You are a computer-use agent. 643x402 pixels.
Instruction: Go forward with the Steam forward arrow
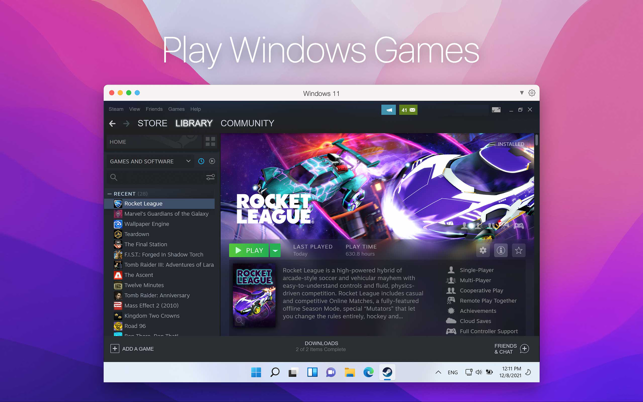click(x=126, y=123)
